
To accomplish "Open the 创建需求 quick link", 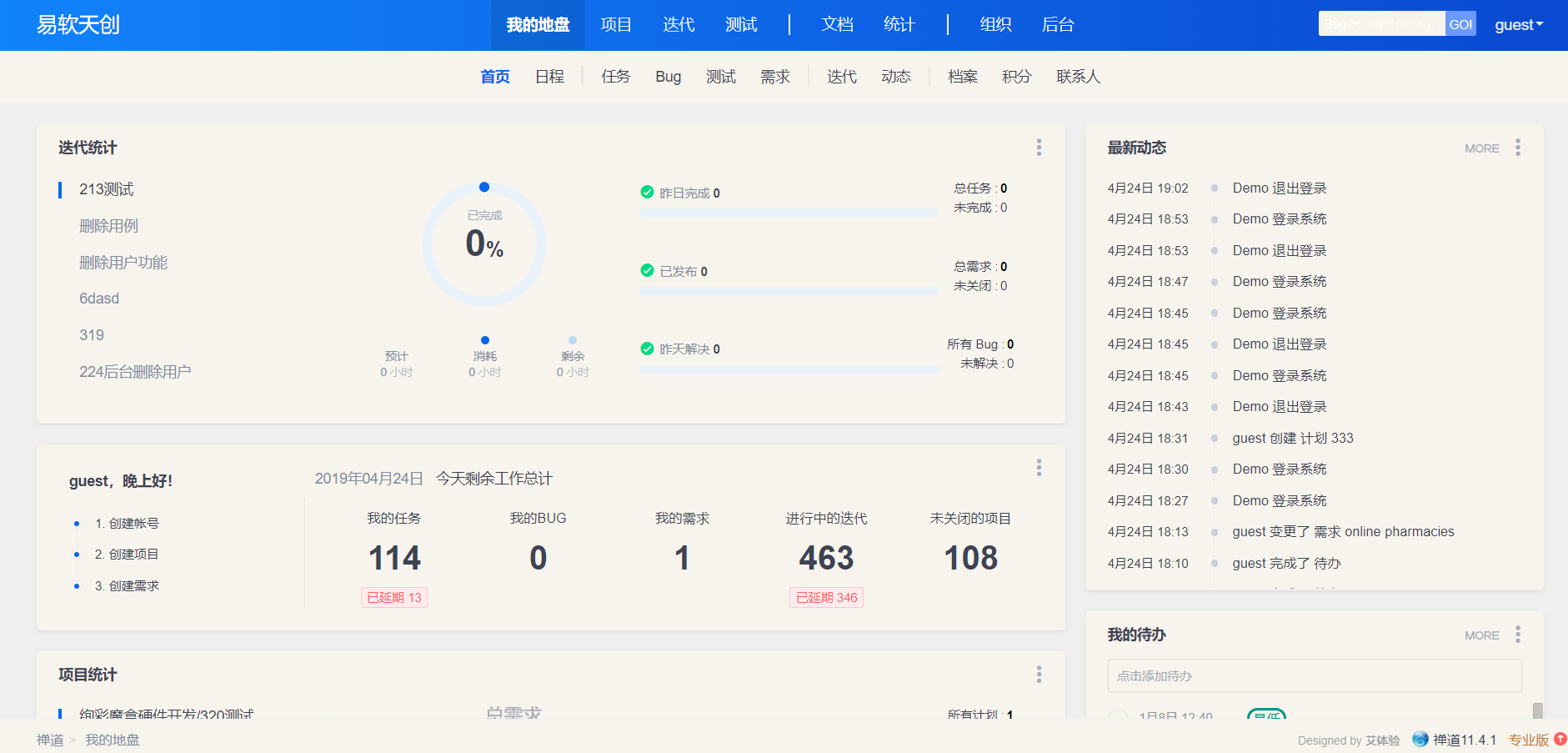I will coord(133,586).
